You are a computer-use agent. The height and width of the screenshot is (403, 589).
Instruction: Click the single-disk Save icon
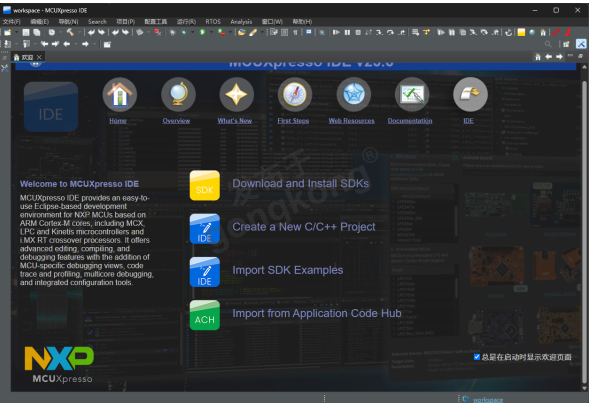pyautogui.click(x=26, y=33)
